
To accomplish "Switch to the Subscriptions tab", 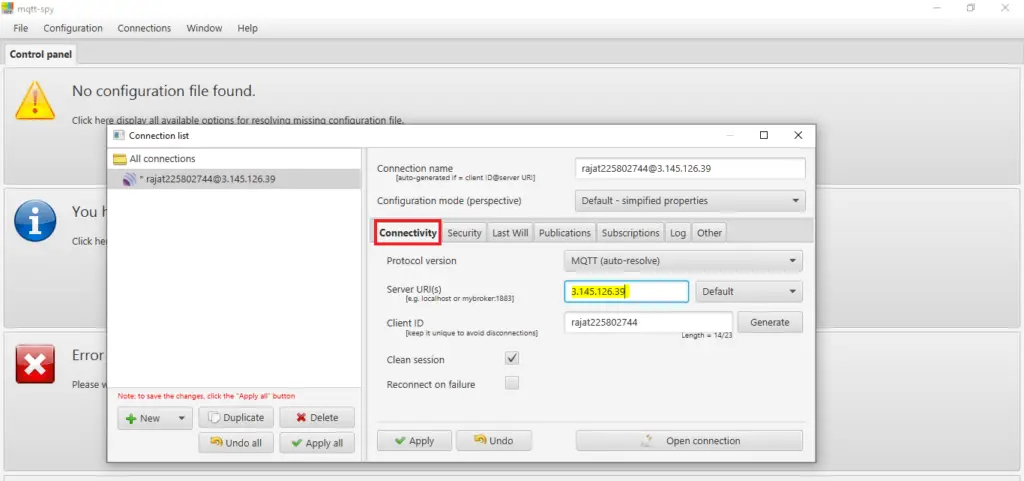I will pyautogui.click(x=630, y=233).
